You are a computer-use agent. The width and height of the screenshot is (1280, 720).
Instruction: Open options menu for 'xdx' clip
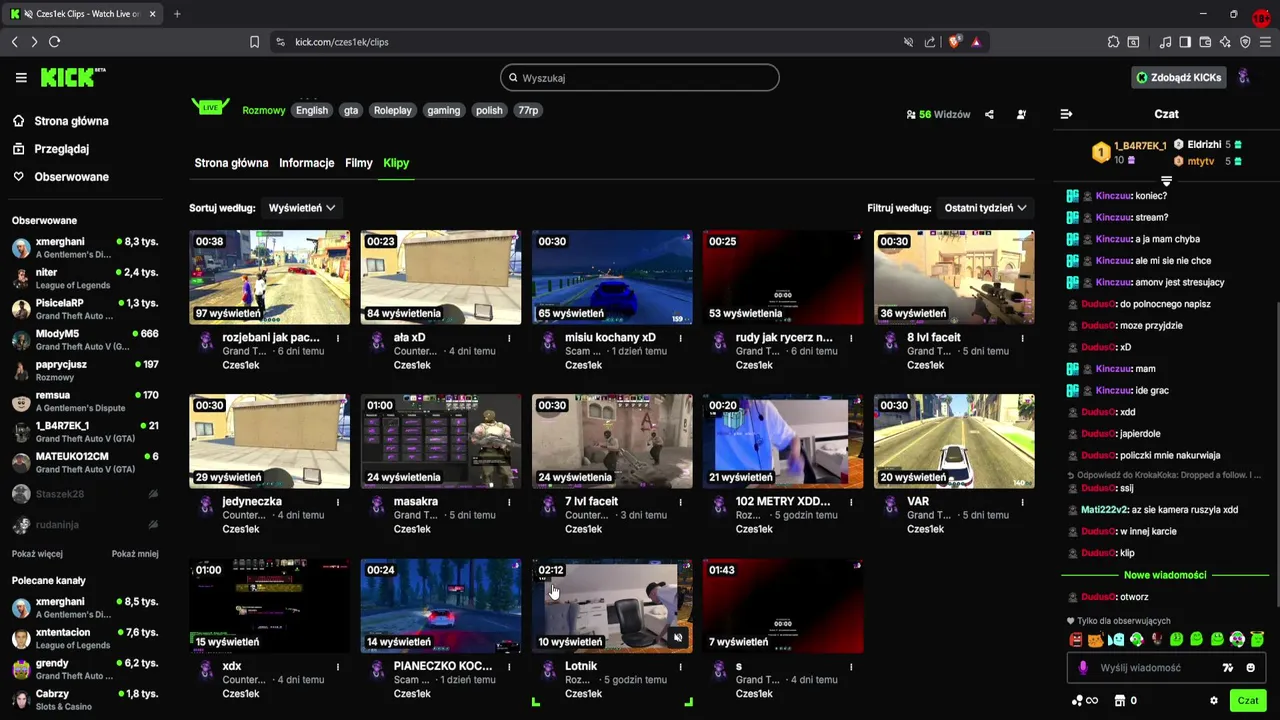pos(338,666)
